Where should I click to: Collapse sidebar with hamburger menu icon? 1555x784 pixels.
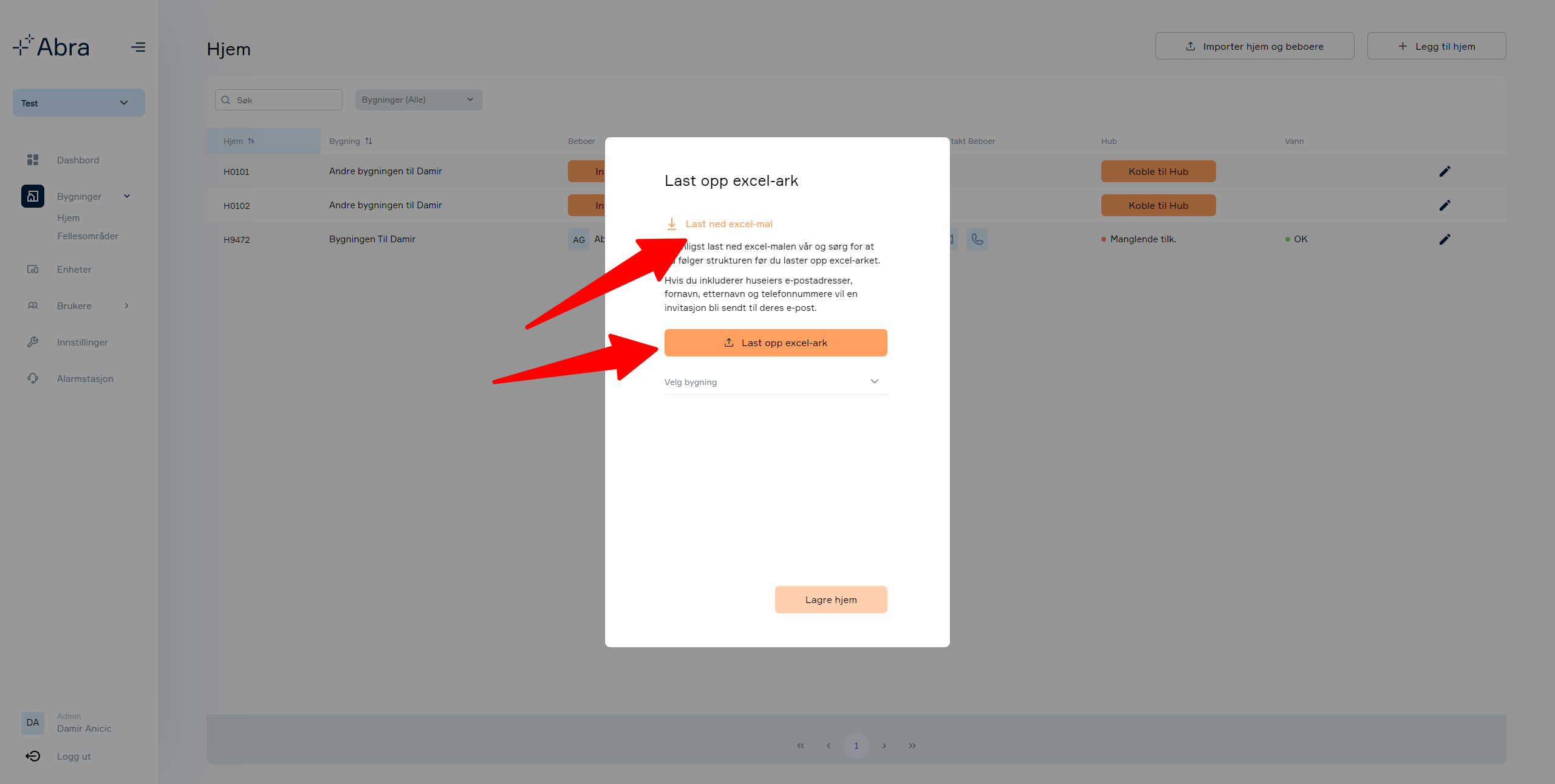(138, 47)
